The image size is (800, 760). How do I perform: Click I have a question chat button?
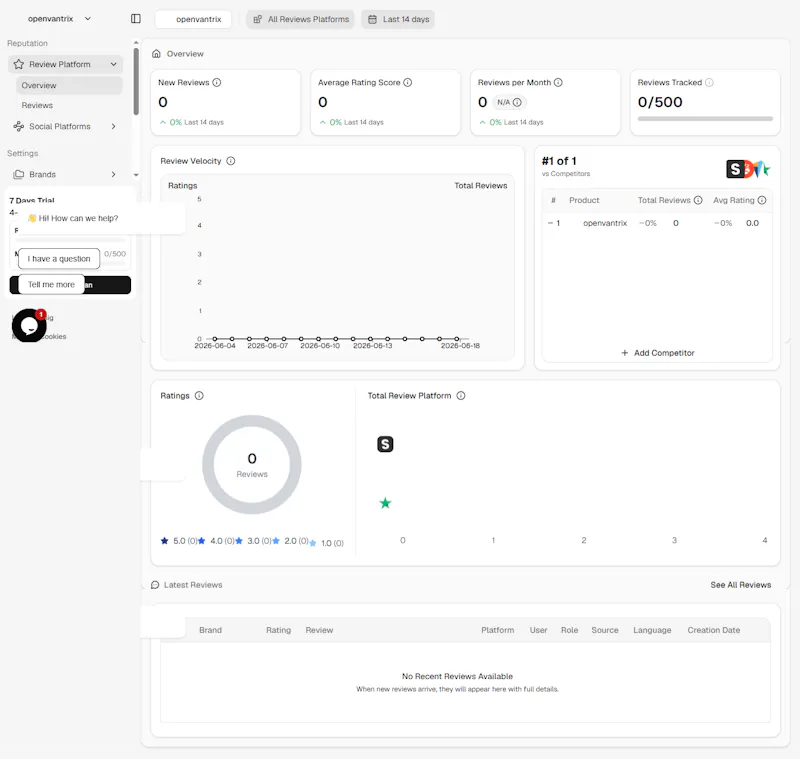point(59,259)
